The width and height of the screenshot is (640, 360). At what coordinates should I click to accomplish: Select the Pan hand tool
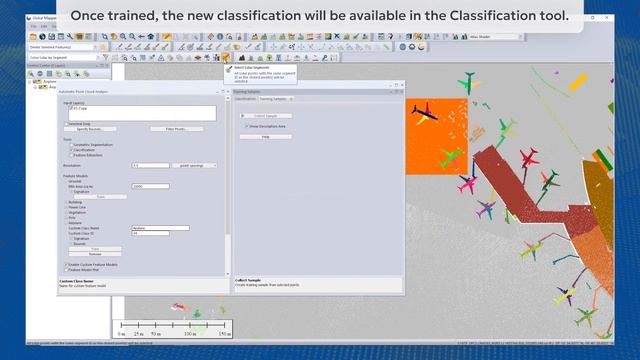[114, 37]
